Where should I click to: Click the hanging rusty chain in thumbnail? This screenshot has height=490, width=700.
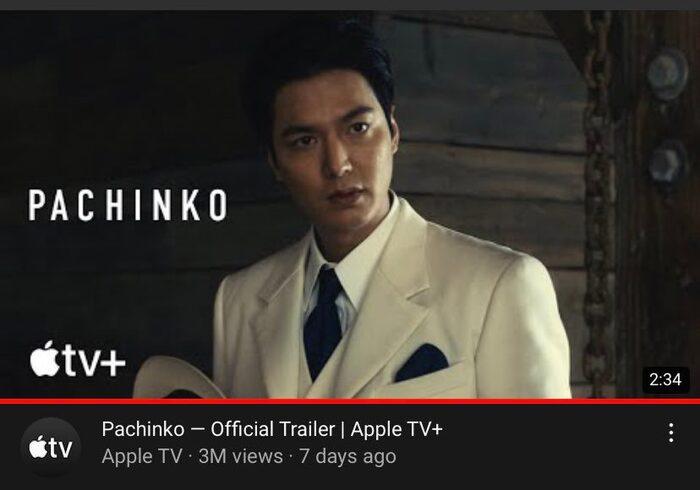coord(598,201)
